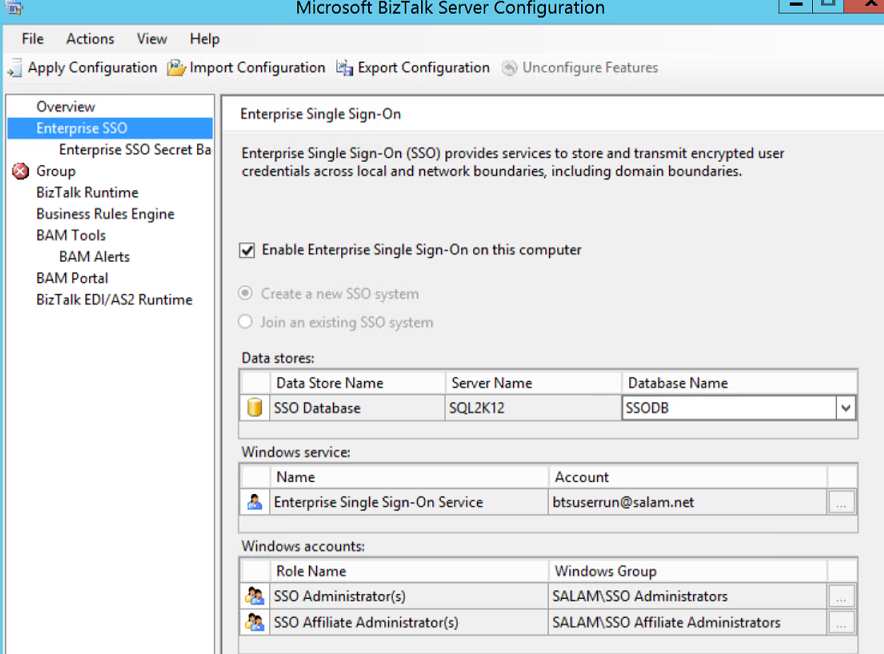Click the SSO Database cylinder icon
This screenshot has height=654, width=884.
255,407
